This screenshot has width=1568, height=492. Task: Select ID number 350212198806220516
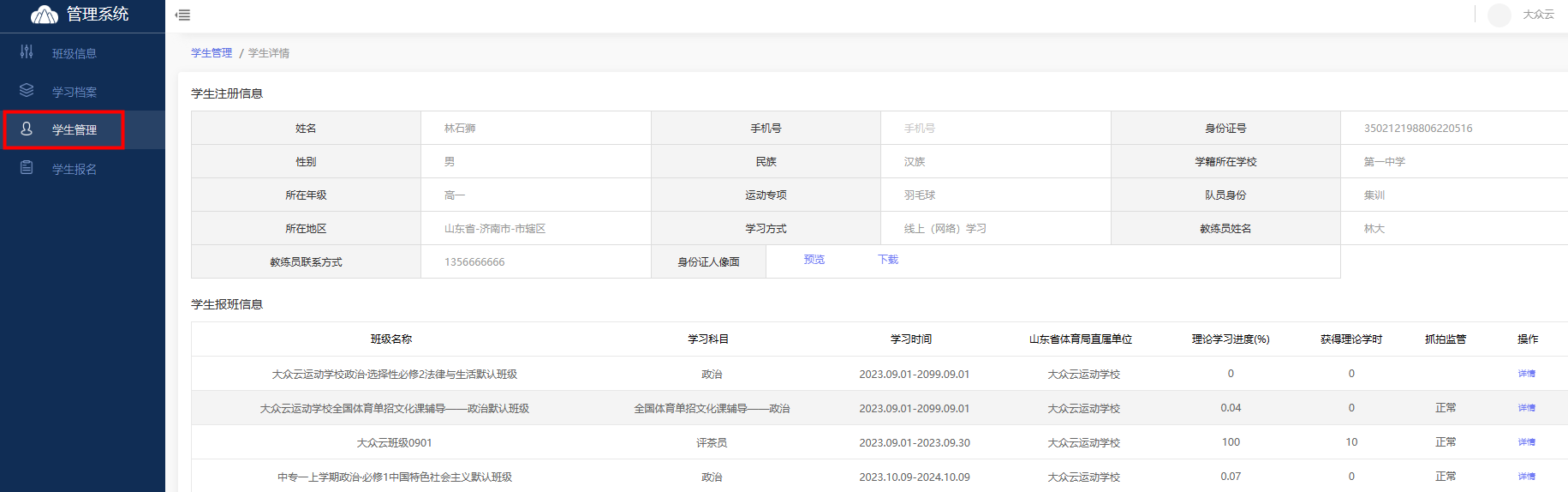(1418, 129)
